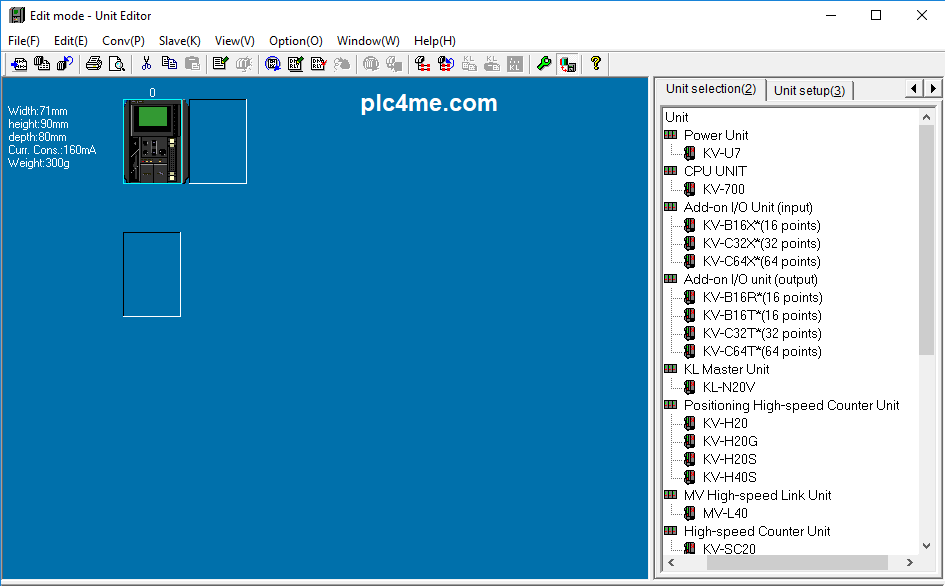Click the Cut scissors icon
This screenshot has width=945, height=586.
146,64
